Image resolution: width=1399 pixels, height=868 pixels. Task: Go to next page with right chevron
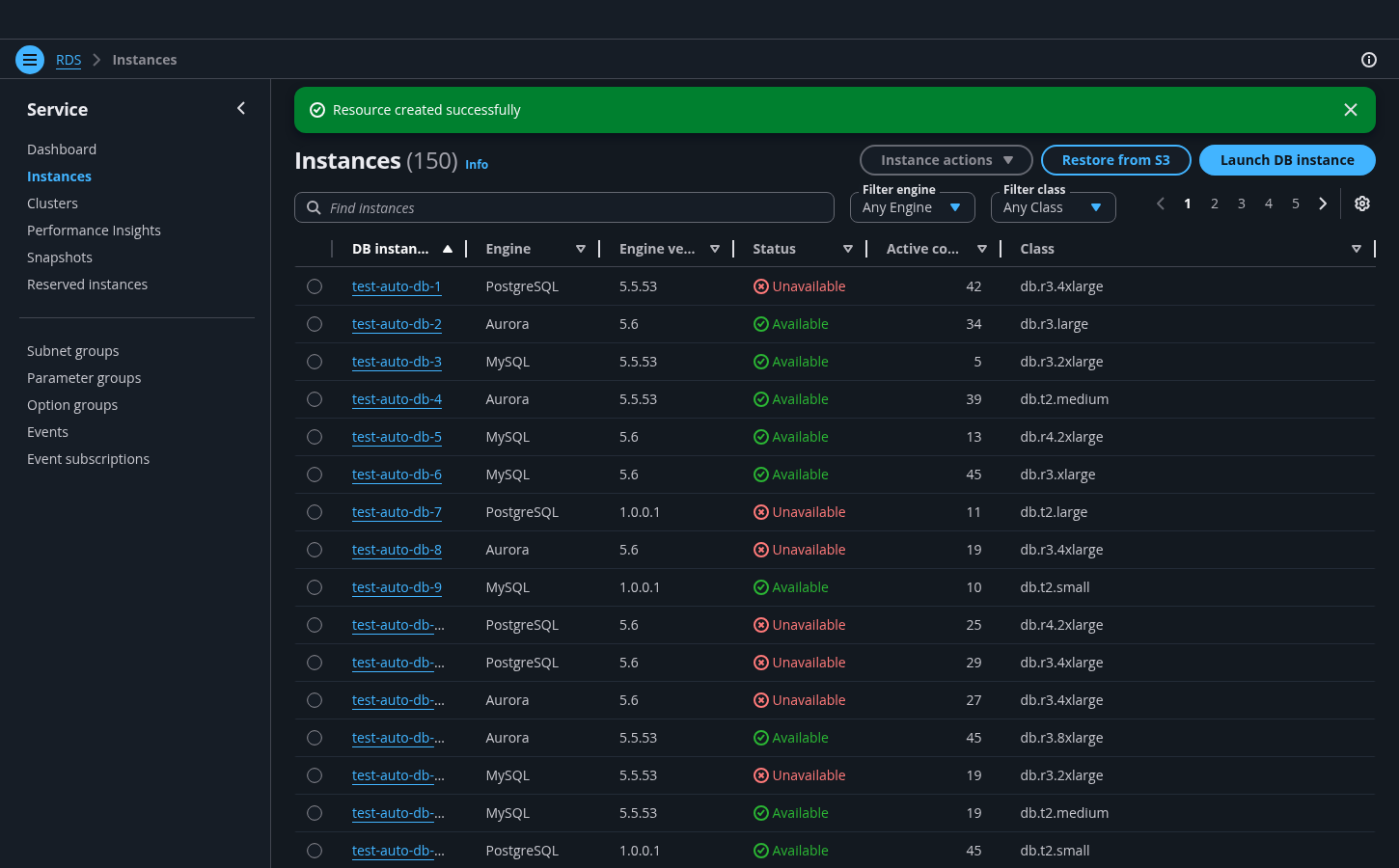tap(1323, 203)
